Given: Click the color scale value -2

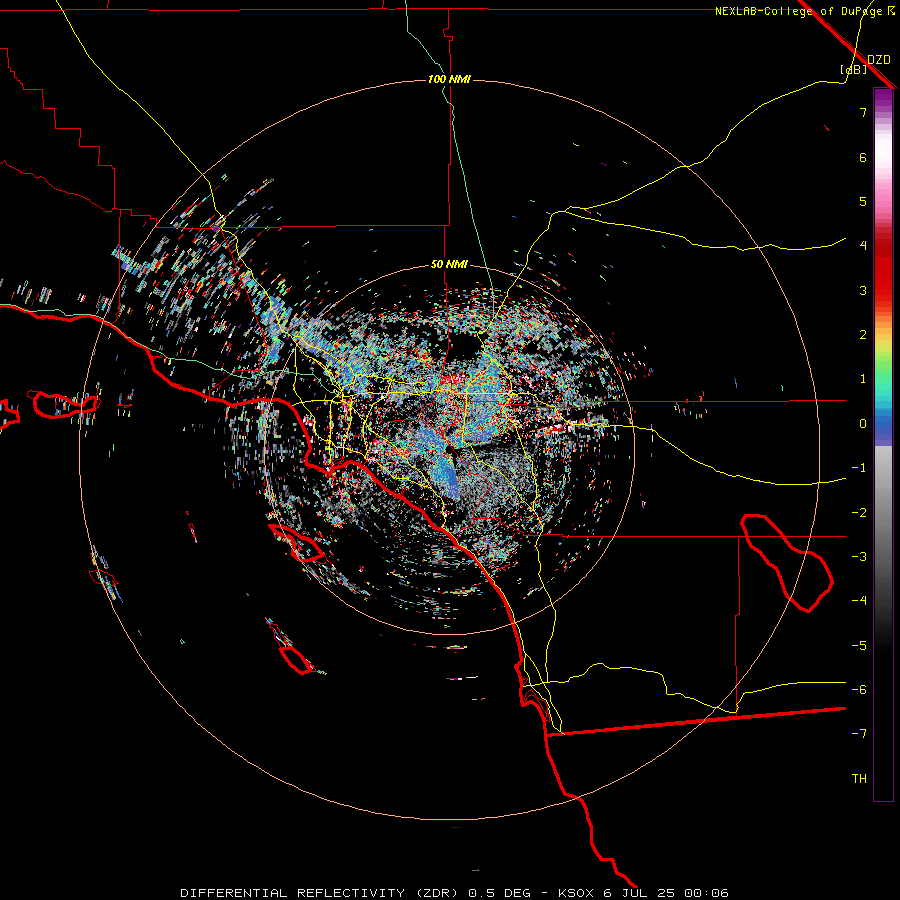Looking at the screenshot, I should (x=859, y=513).
